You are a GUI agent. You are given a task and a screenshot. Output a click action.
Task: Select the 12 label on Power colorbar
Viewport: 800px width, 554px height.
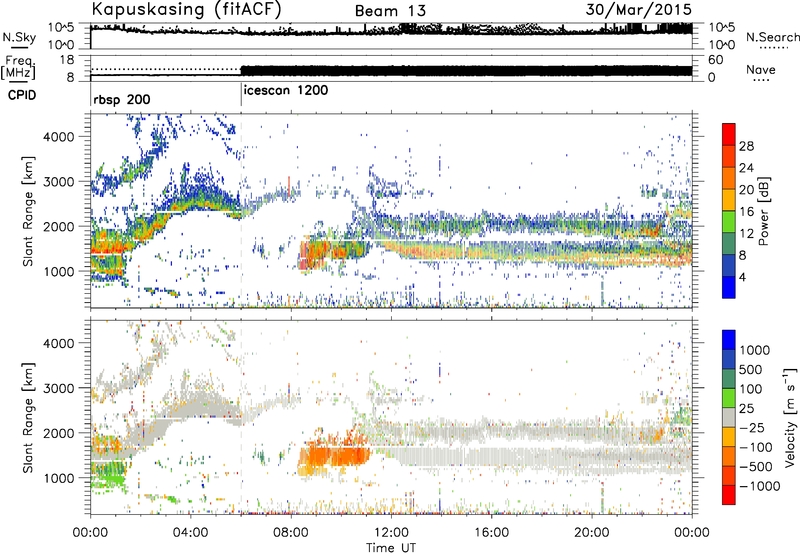point(746,234)
